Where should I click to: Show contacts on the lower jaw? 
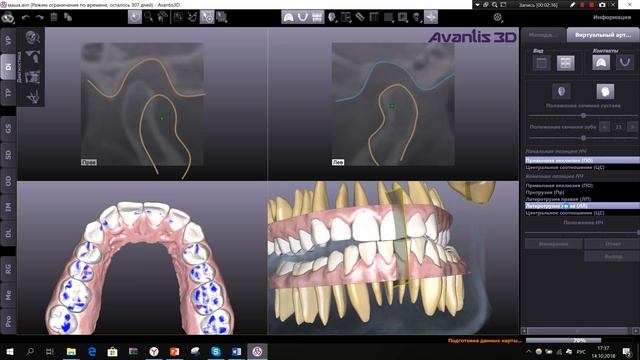click(x=625, y=63)
